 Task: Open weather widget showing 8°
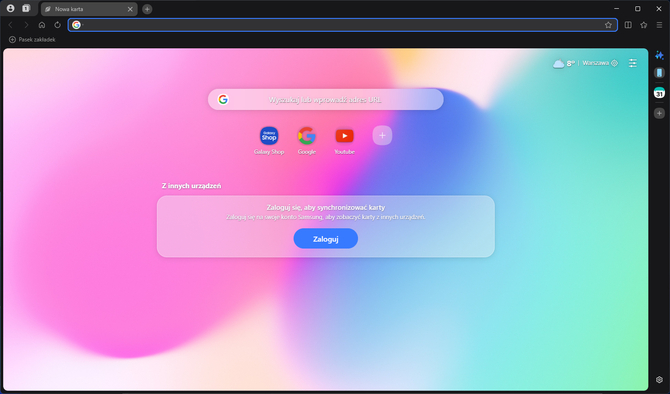pyautogui.click(x=564, y=63)
